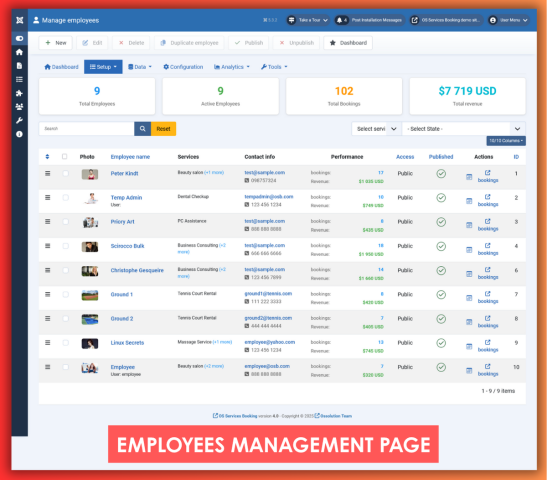Toggle the sidebar menu switch
547x480 pixels.
(20, 38)
